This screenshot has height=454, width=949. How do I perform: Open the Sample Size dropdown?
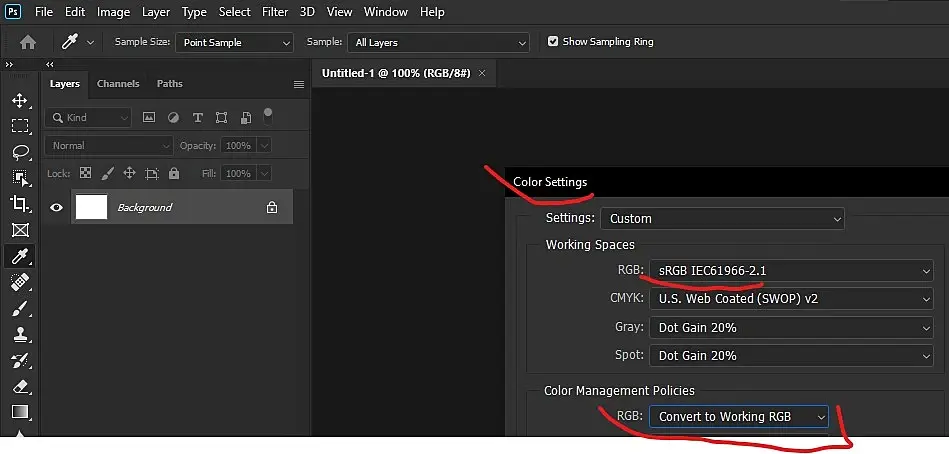tap(234, 42)
